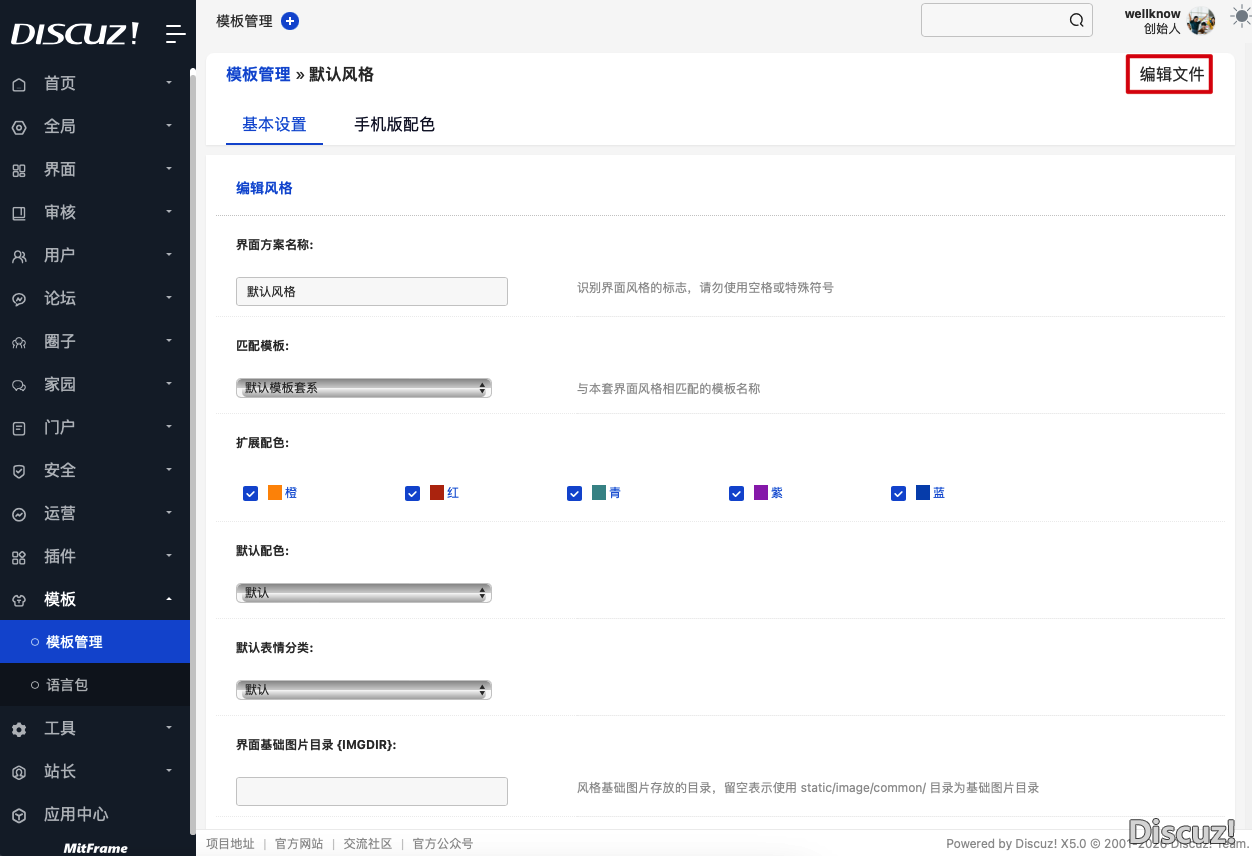Switch to the 手机版配色 tab
Viewport: 1252px width, 856px height.
394,125
